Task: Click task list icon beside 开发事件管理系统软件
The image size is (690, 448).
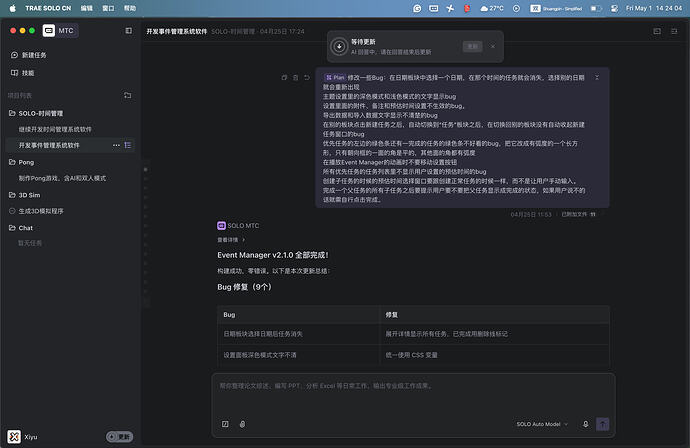Action: click(x=128, y=145)
